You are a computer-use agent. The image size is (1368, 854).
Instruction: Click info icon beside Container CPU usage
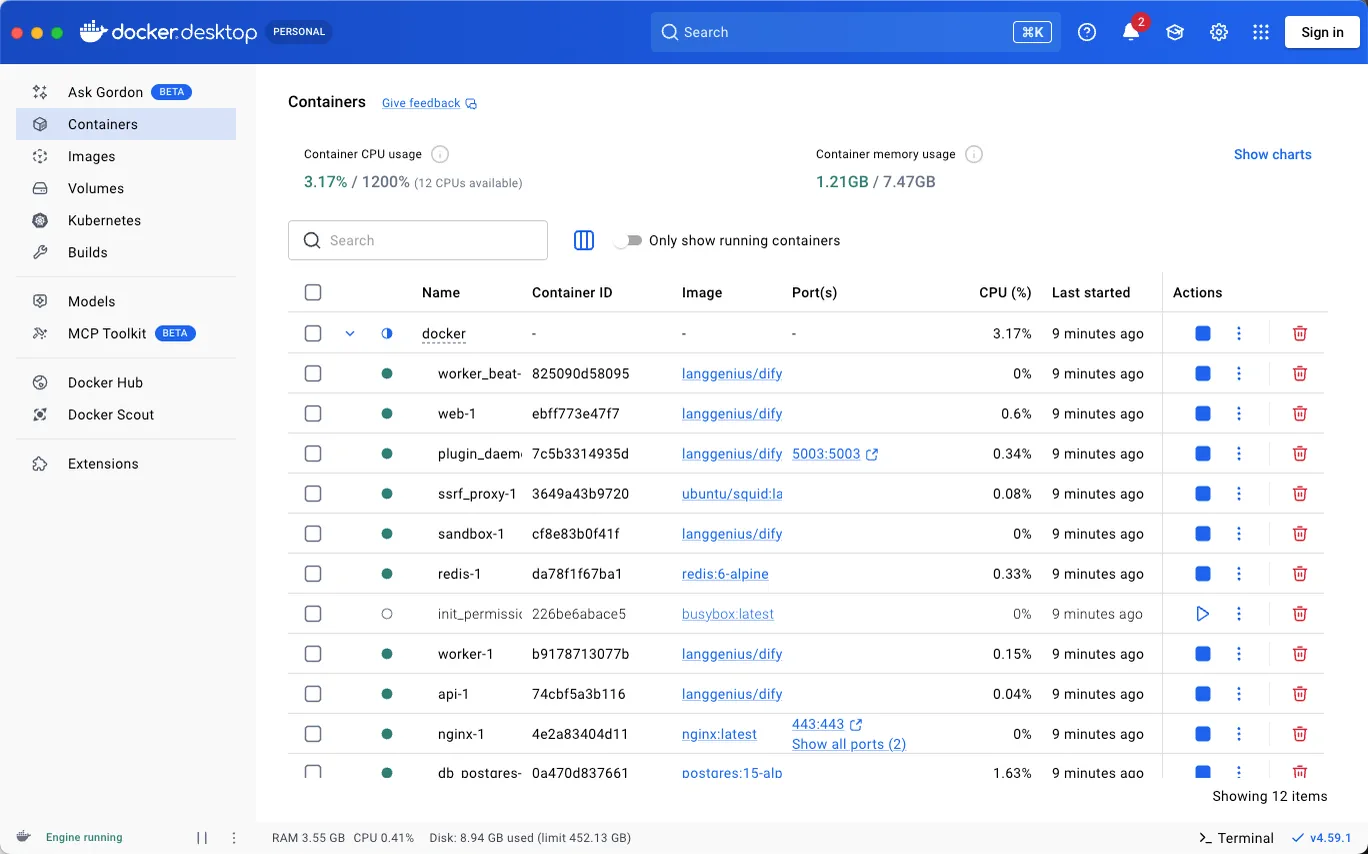click(x=440, y=154)
